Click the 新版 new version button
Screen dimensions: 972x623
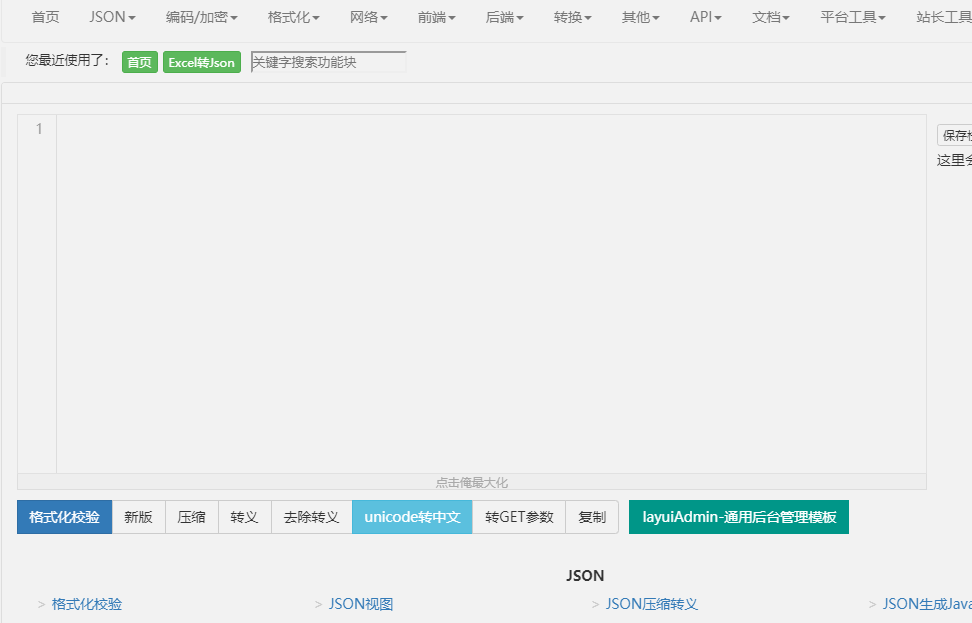(138, 517)
